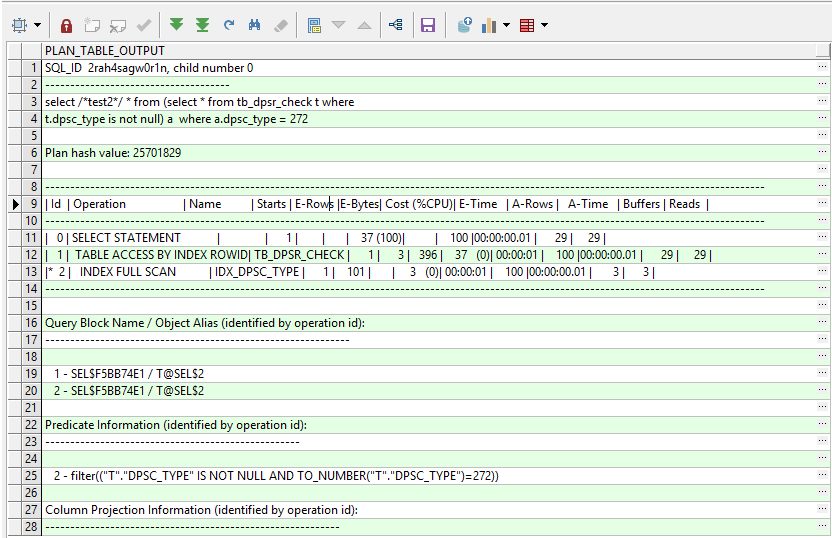Viewport: 832px width, 538px height.
Task: Click 'Query Block Name / Object Alias' row
Action: point(429,323)
